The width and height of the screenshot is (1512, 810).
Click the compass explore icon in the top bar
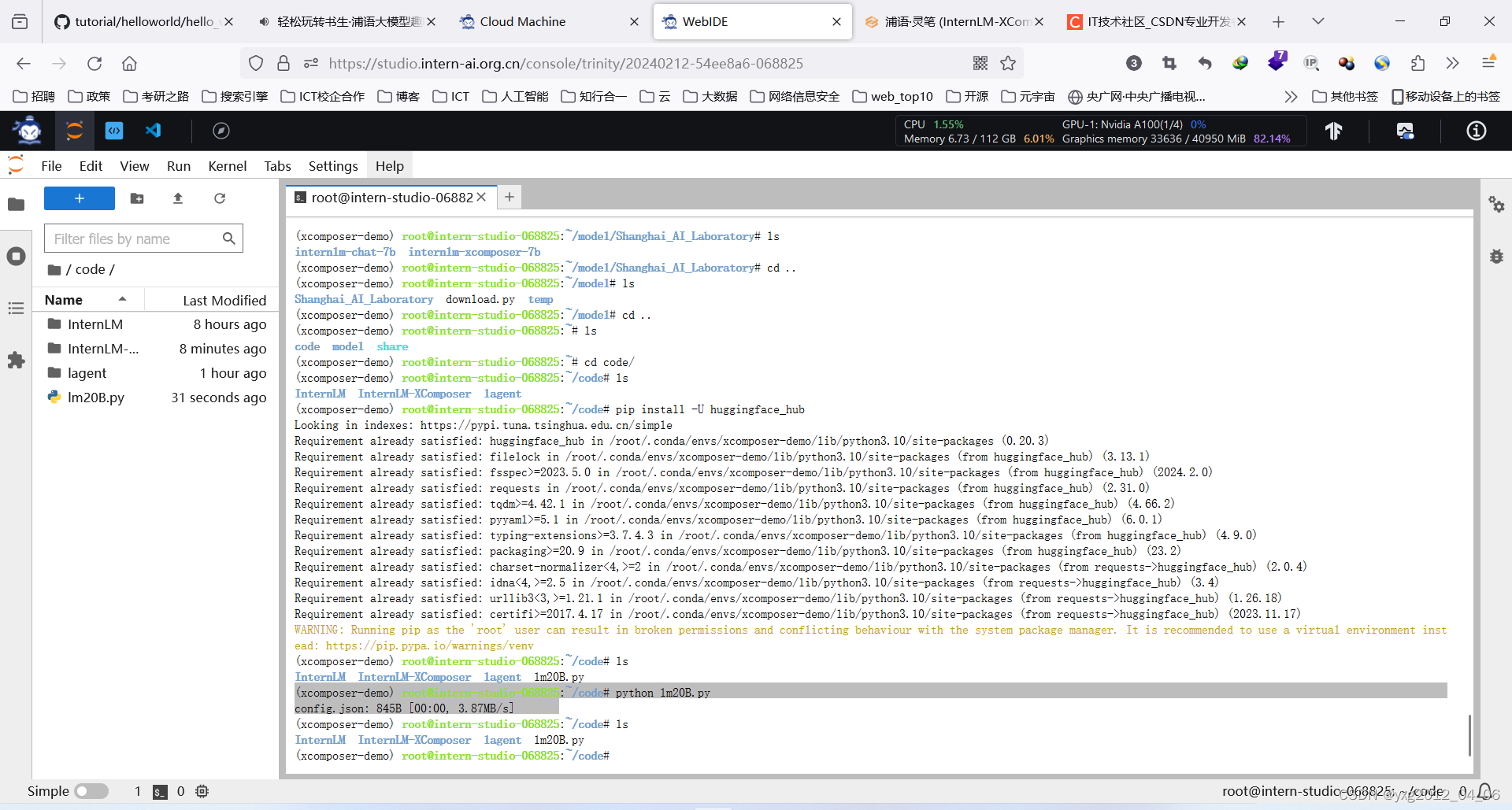click(221, 131)
